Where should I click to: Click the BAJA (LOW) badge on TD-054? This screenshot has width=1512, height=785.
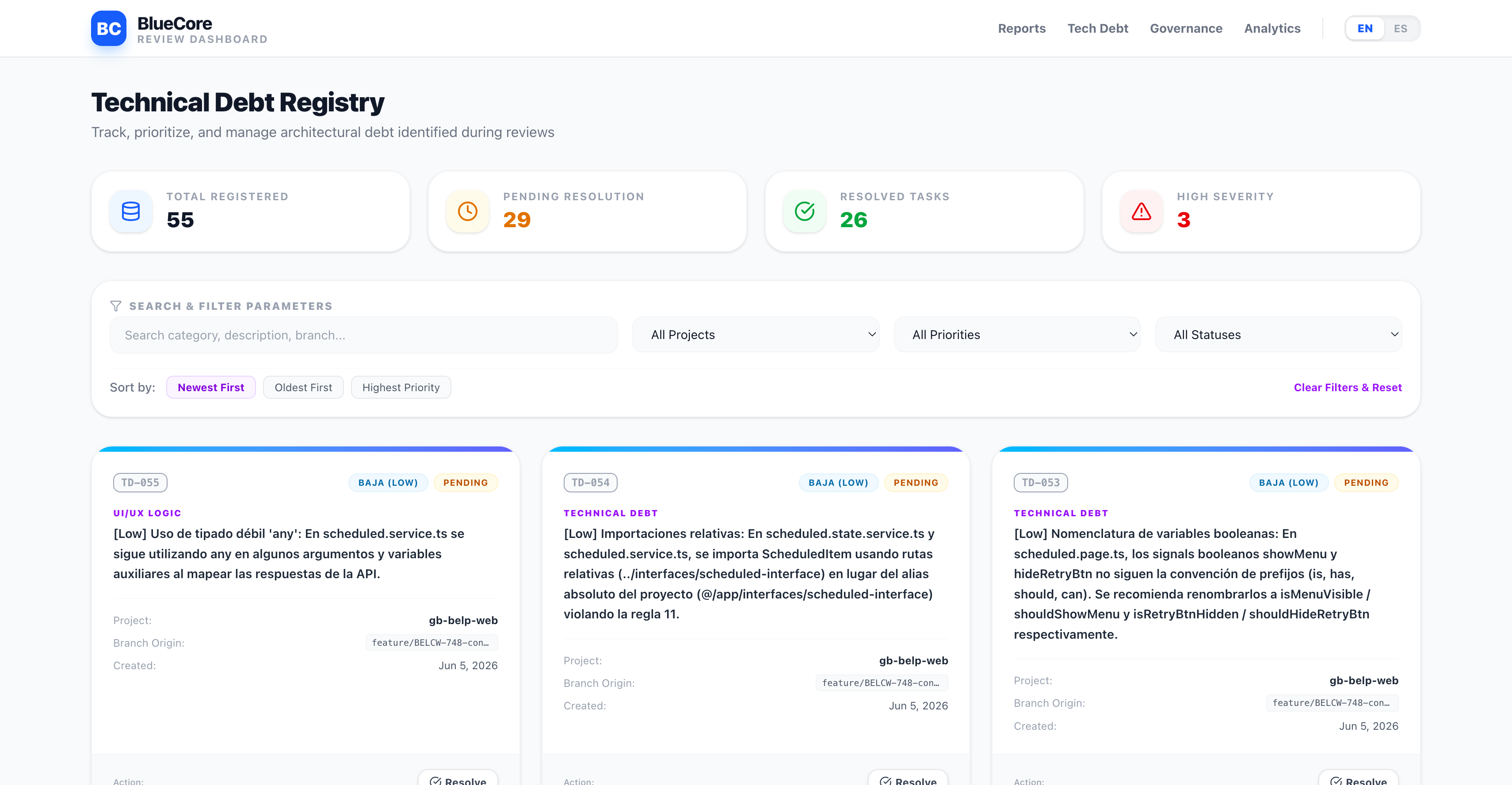[838, 482]
